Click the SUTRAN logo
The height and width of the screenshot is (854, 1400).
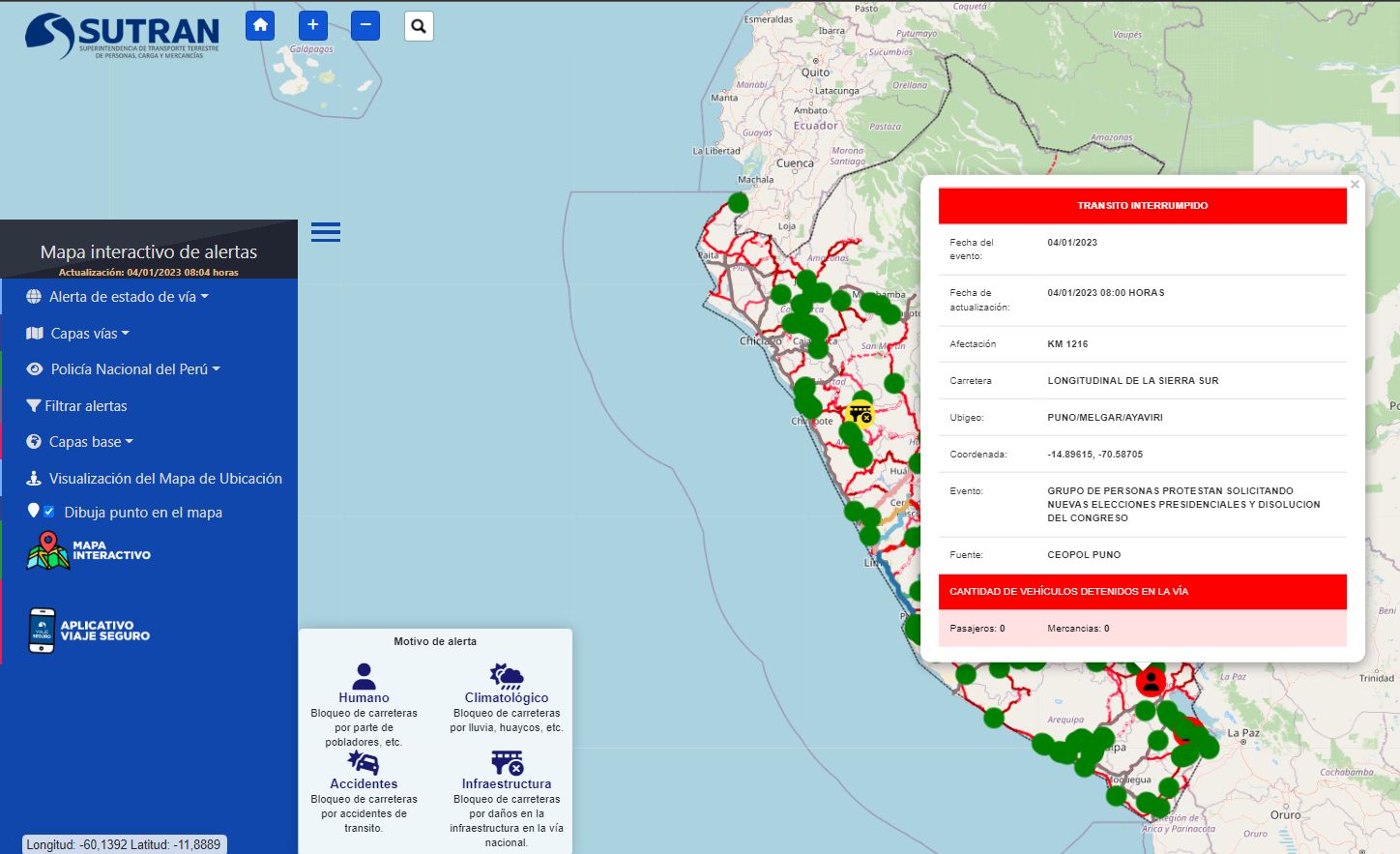[x=122, y=37]
